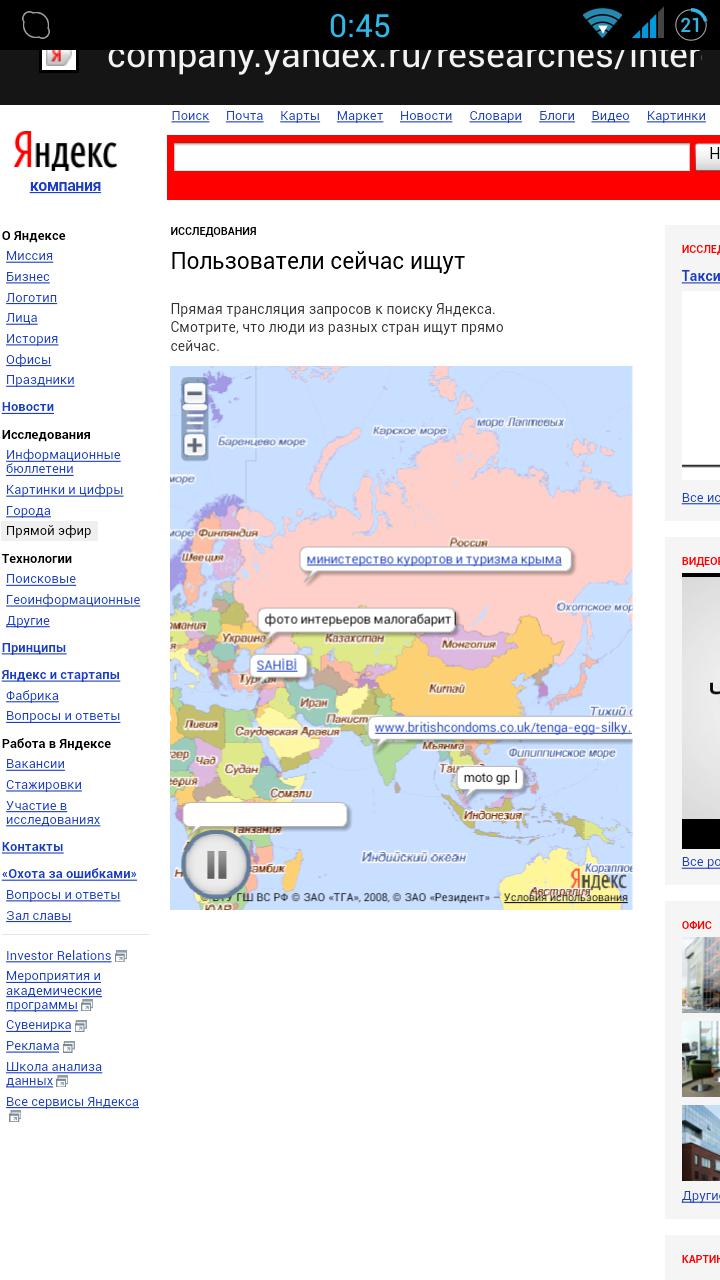Click фото интерьеров малогабарит query bubble
Image resolution: width=720 pixels, height=1280 pixels.
[x=357, y=620]
